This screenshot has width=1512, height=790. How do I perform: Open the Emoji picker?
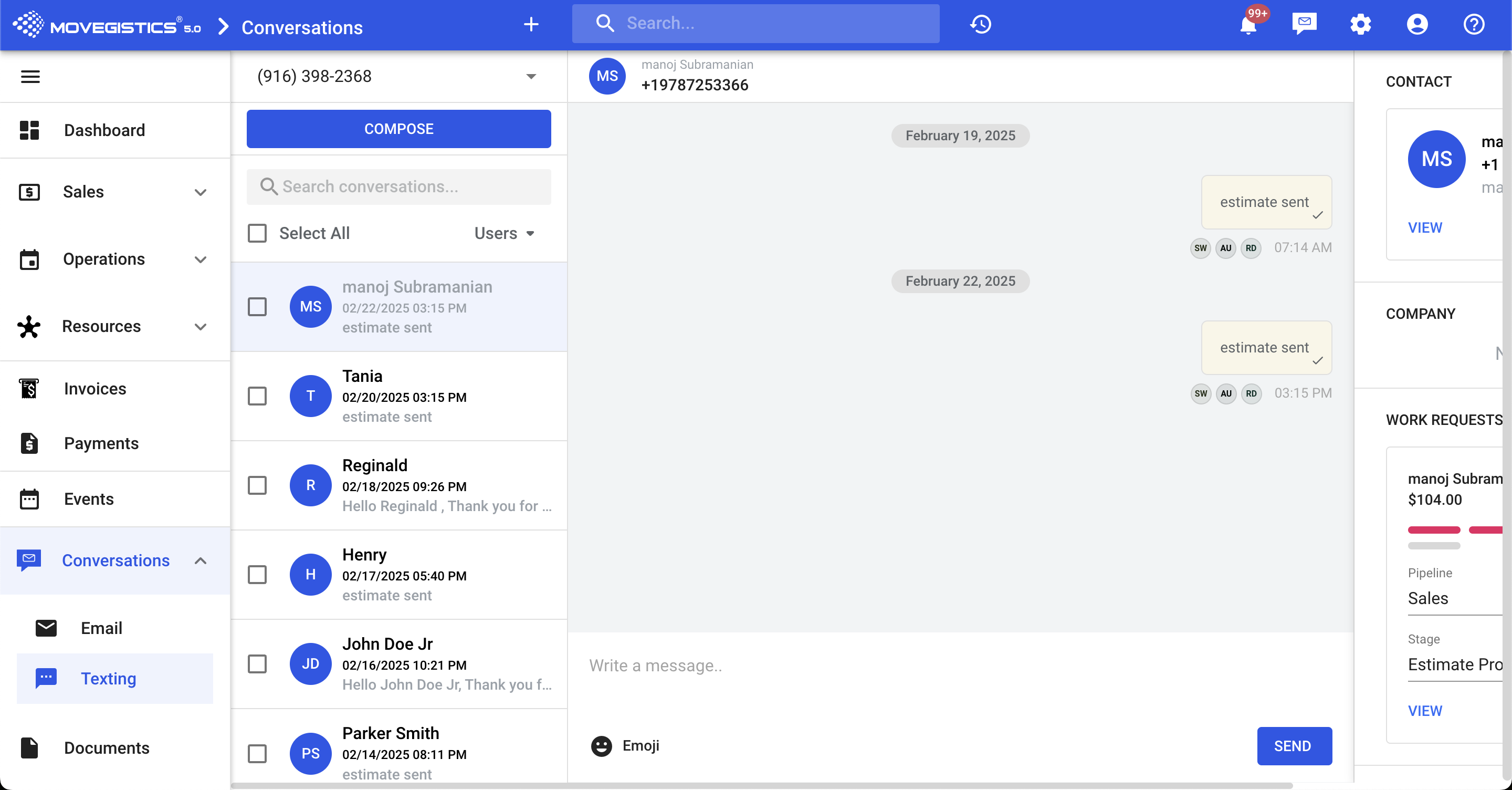point(625,745)
